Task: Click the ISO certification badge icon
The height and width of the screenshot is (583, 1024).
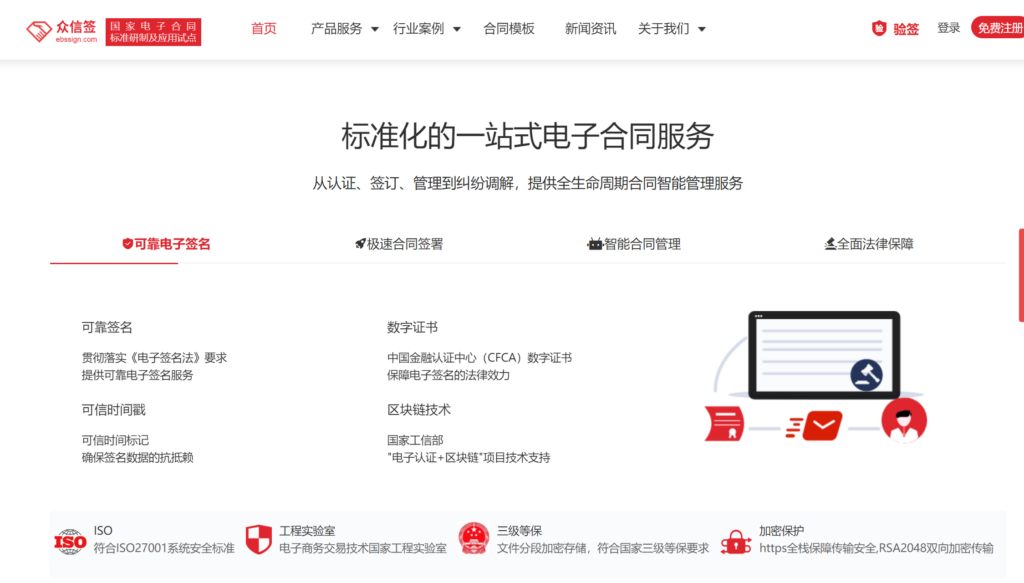Action: (72, 539)
